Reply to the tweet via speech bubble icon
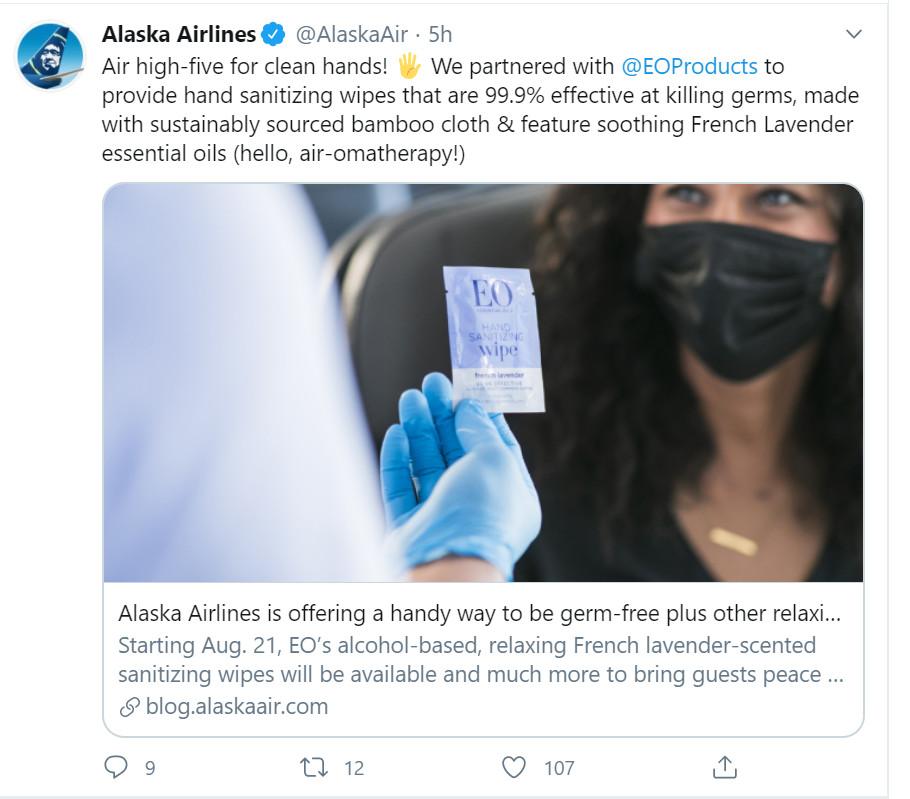Screen dimensions: 910x799 (117, 767)
